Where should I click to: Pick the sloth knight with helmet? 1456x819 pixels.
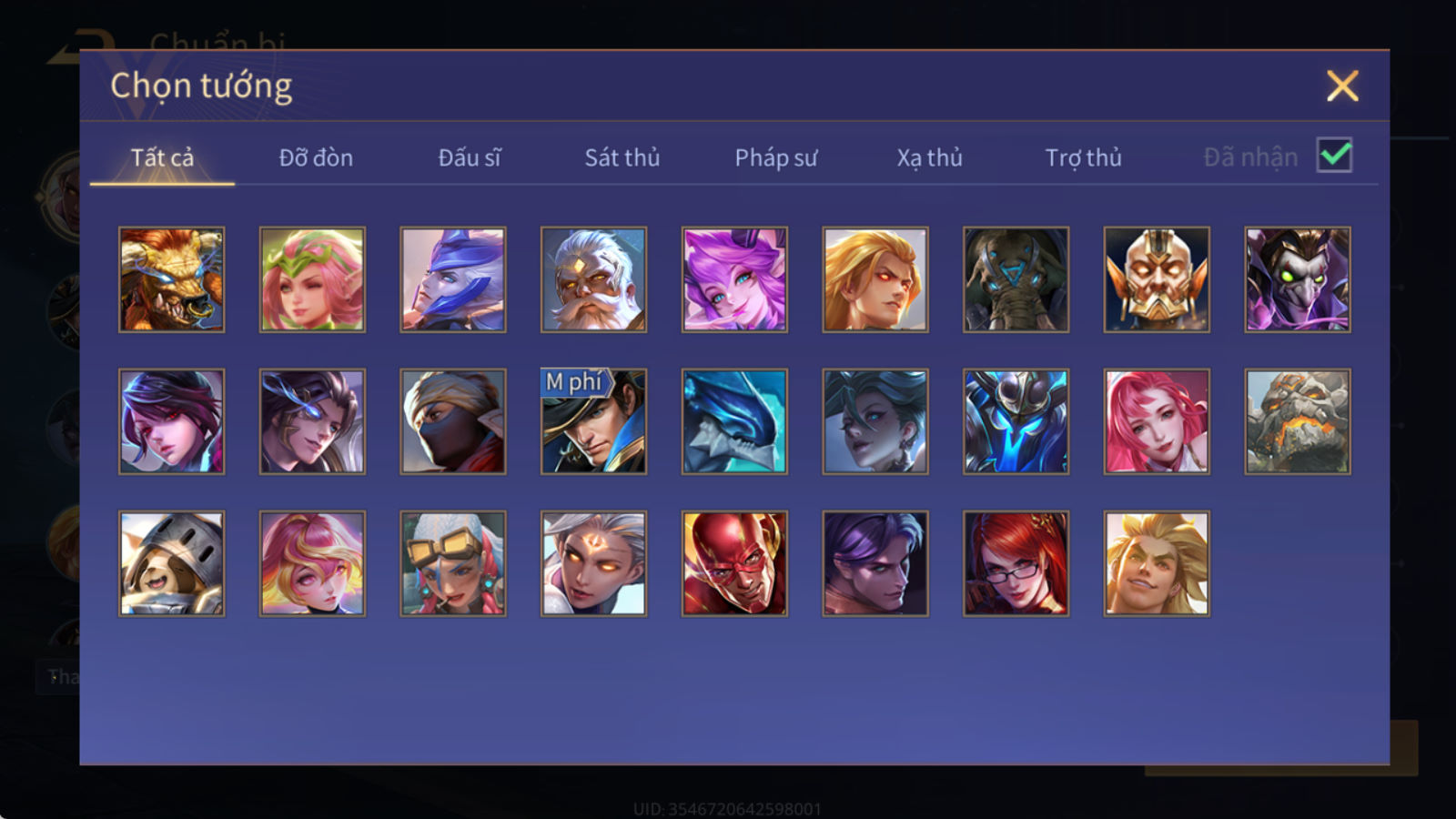tap(171, 563)
